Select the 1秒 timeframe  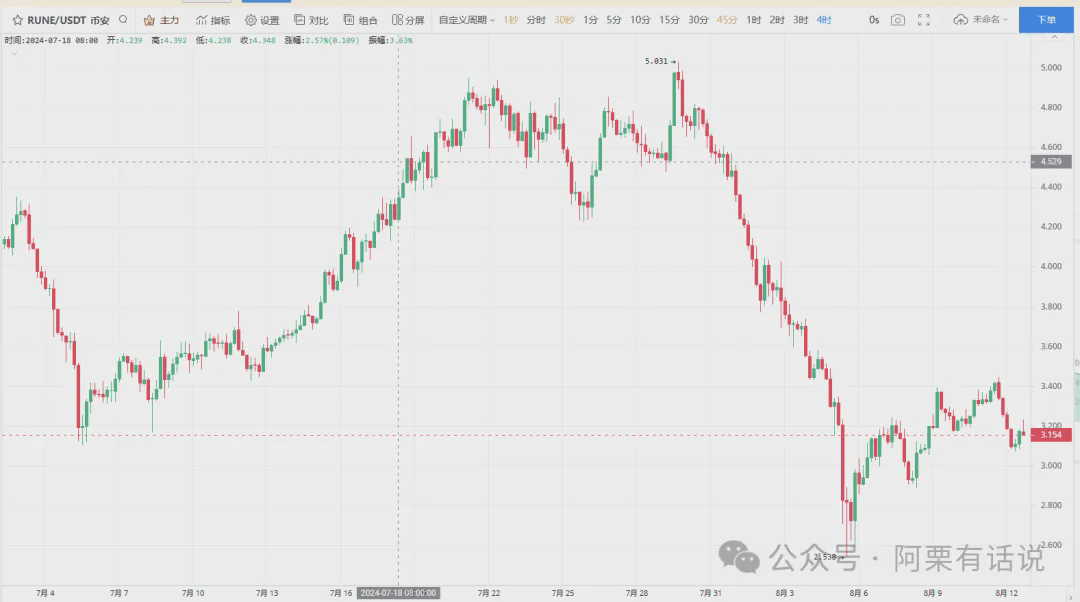tap(510, 20)
